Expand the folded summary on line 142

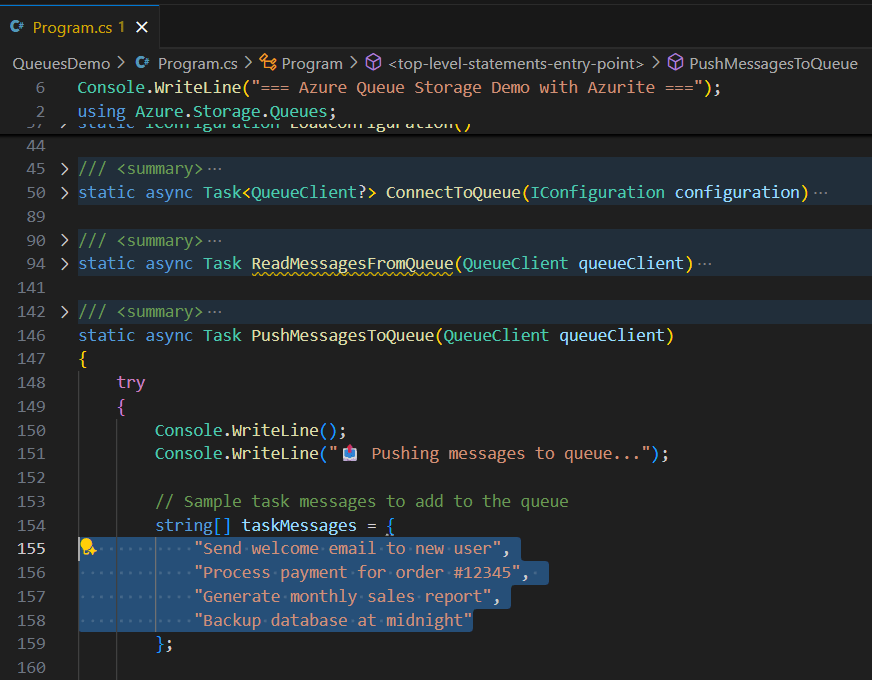click(65, 312)
